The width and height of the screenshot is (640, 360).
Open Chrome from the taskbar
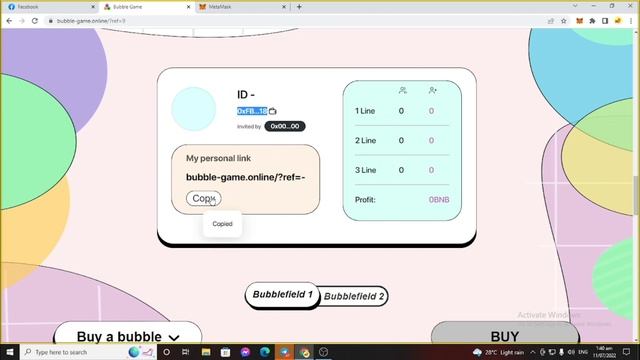304,352
